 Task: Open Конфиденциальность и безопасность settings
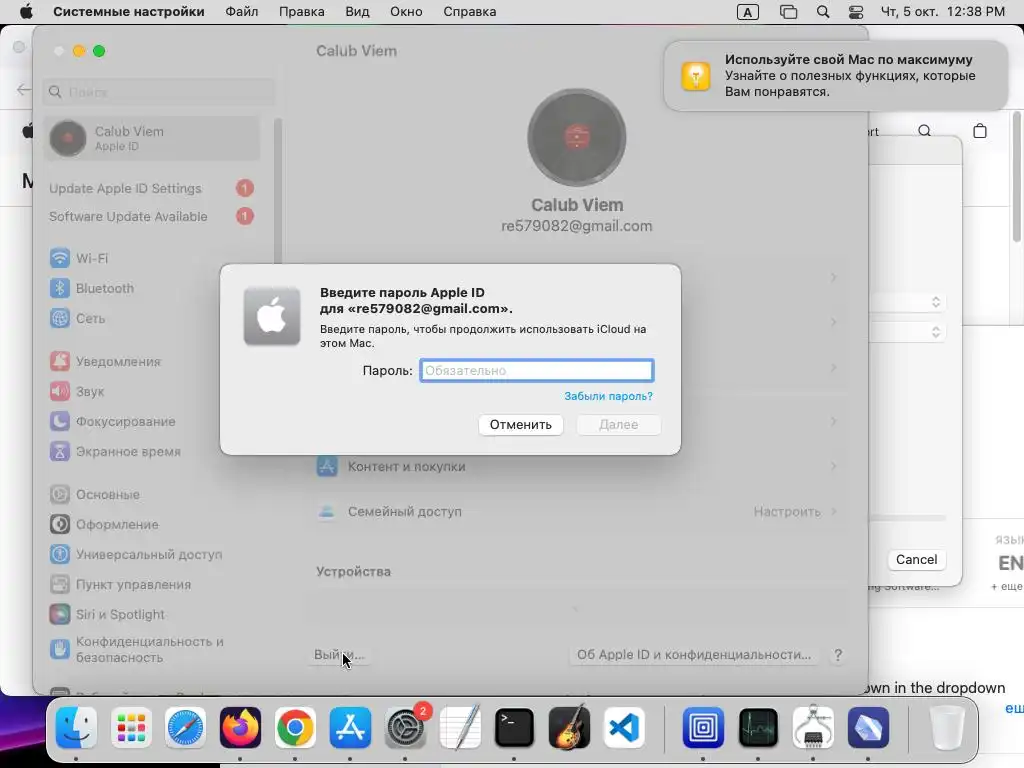click(136, 649)
